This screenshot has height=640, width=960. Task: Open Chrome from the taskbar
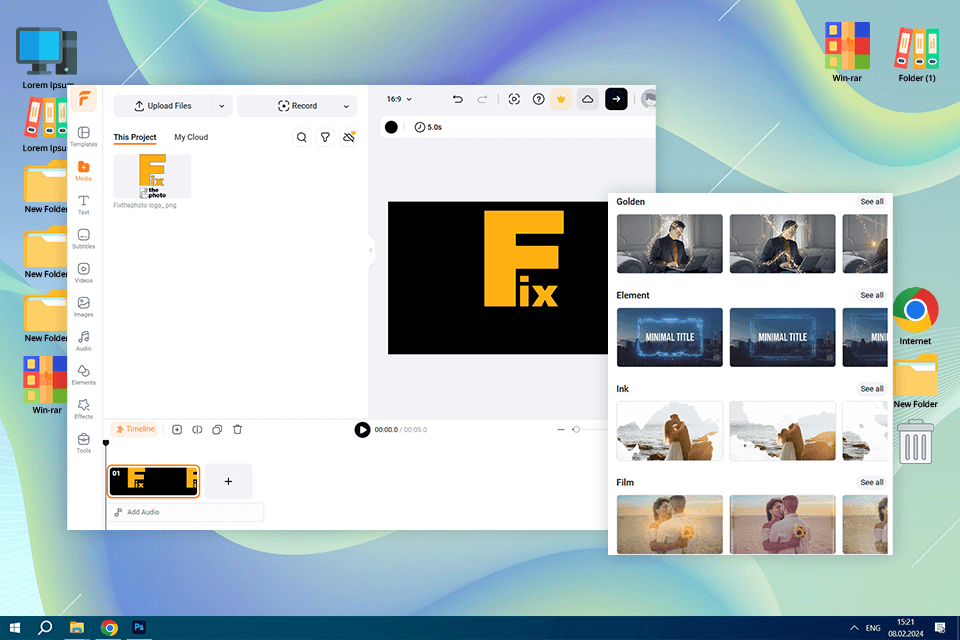click(x=110, y=627)
